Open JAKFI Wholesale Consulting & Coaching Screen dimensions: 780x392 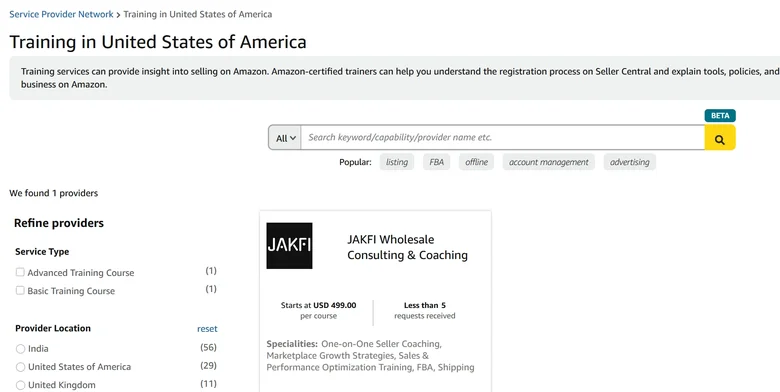(407, 247)
